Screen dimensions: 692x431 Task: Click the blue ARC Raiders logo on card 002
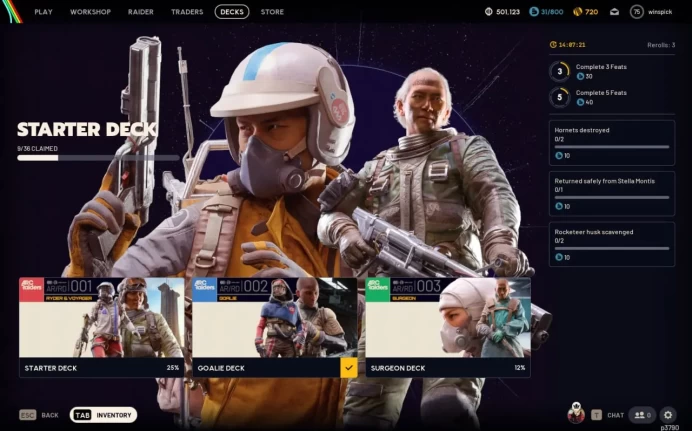(204, 289)
